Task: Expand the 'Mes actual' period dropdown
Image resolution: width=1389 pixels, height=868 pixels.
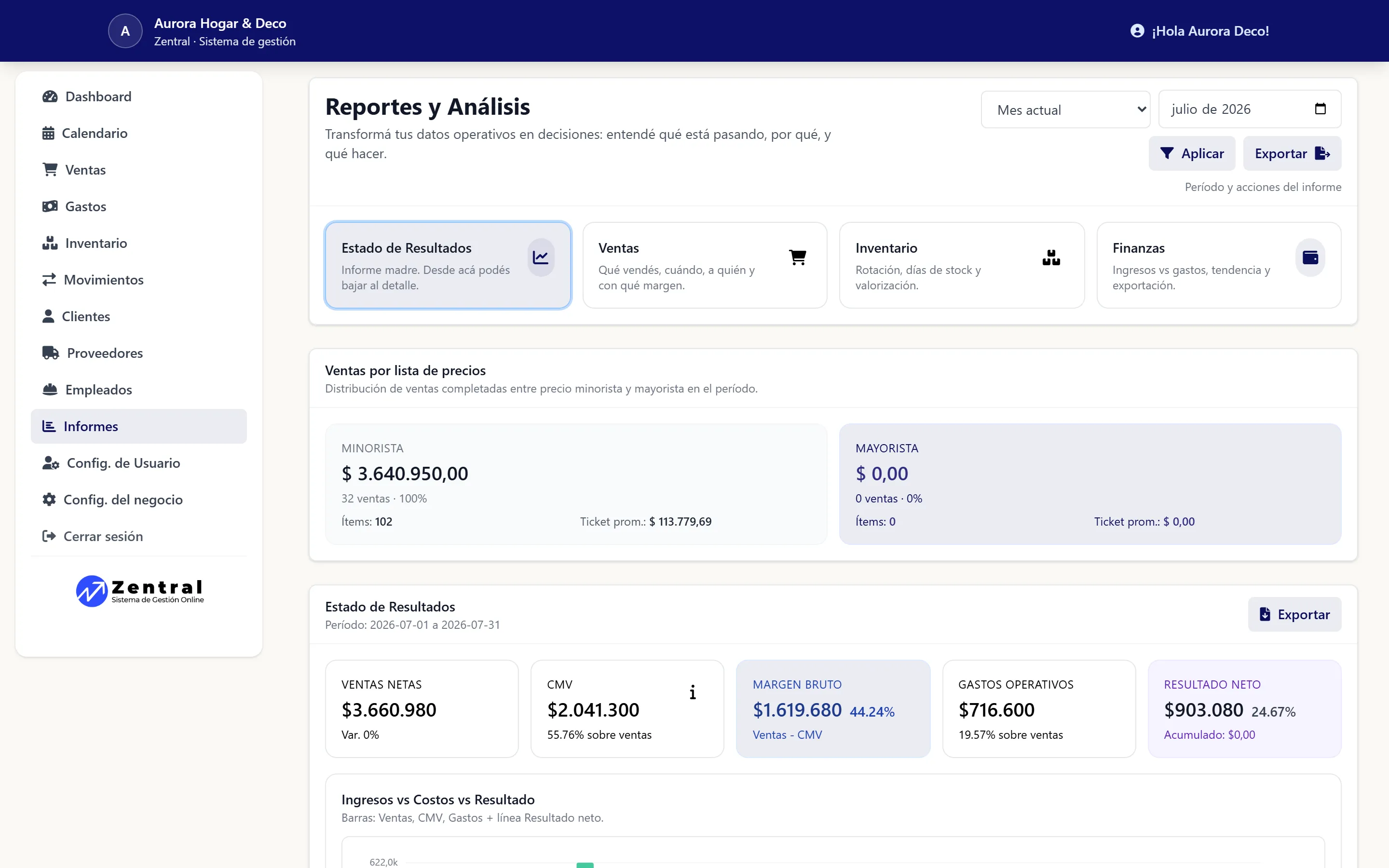Action: [x=1065, y=109]
